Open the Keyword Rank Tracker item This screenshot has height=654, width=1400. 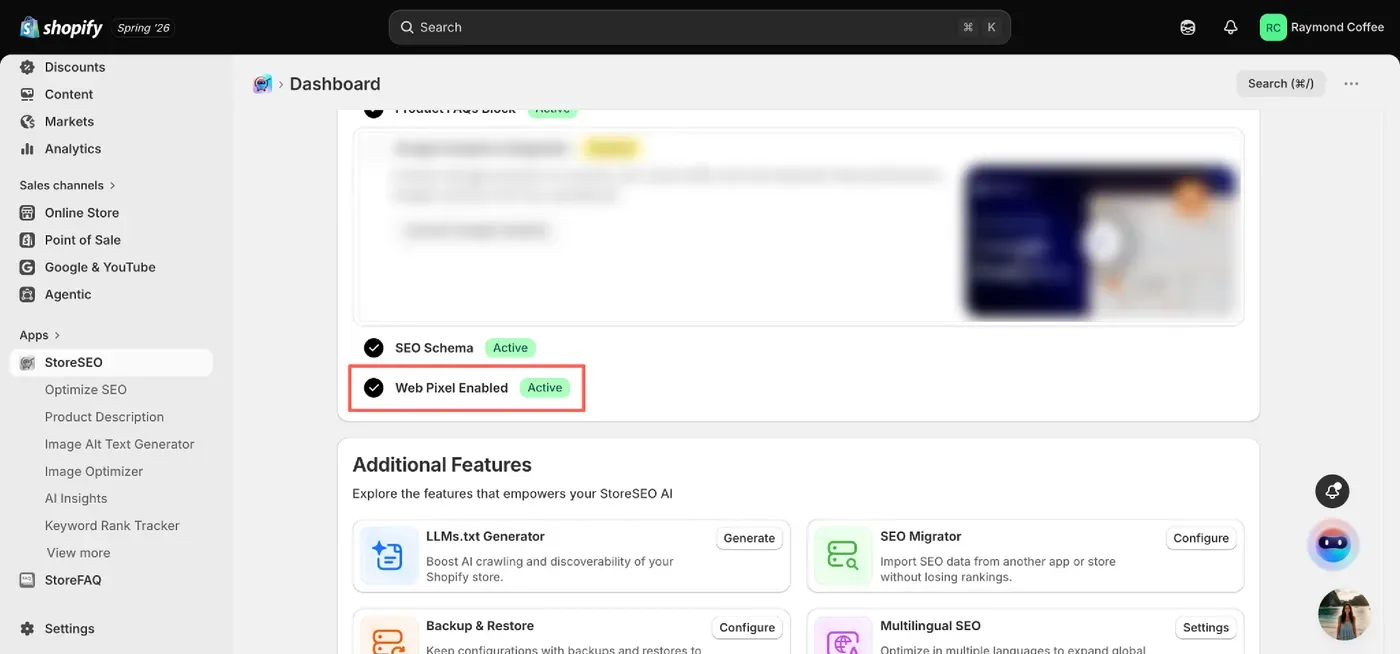coord(112,525)
